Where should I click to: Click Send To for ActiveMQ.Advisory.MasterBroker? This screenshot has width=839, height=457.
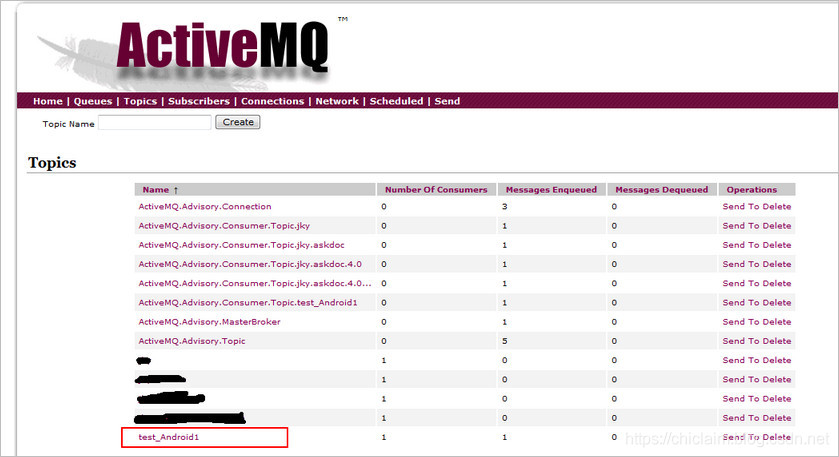(741, 322)
